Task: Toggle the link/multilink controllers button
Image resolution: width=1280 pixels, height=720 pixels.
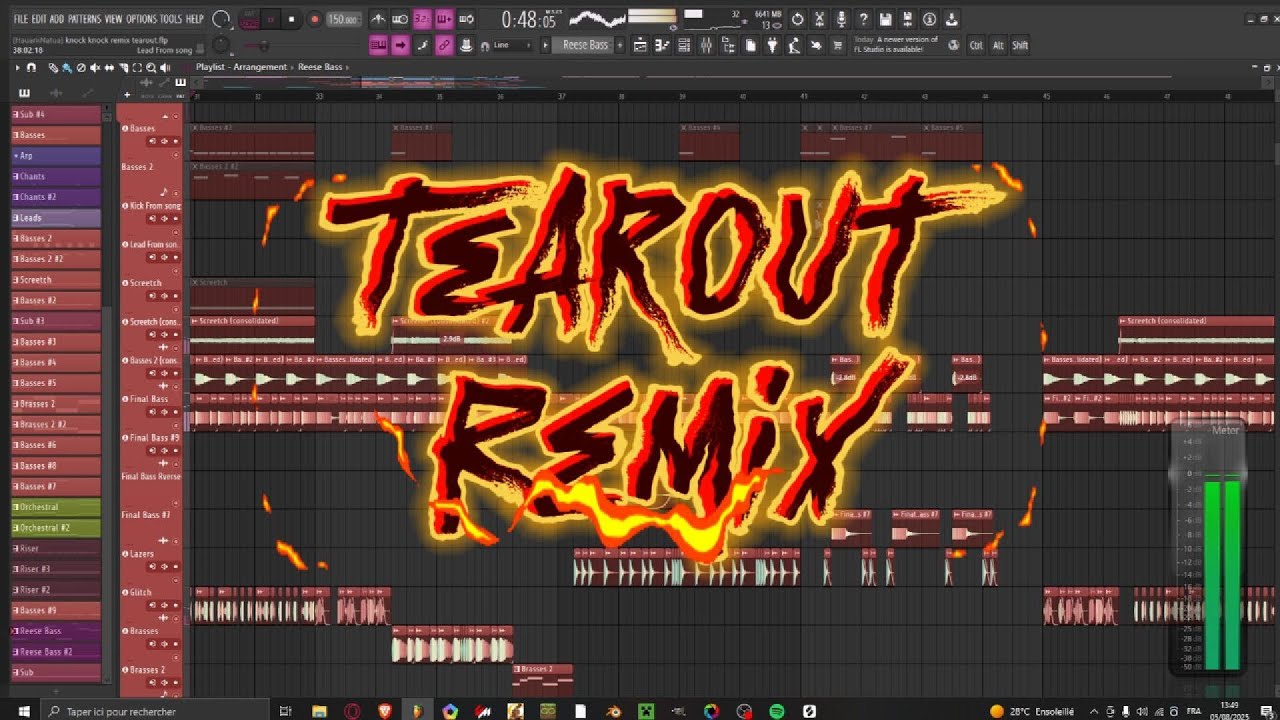Action: coord(445,45)
